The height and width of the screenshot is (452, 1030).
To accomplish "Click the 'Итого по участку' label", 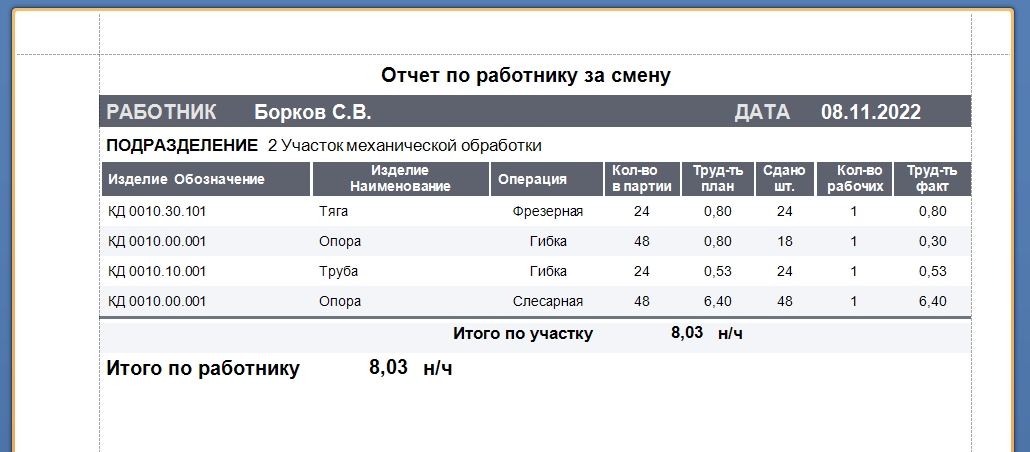I will [x=523, y=334].
